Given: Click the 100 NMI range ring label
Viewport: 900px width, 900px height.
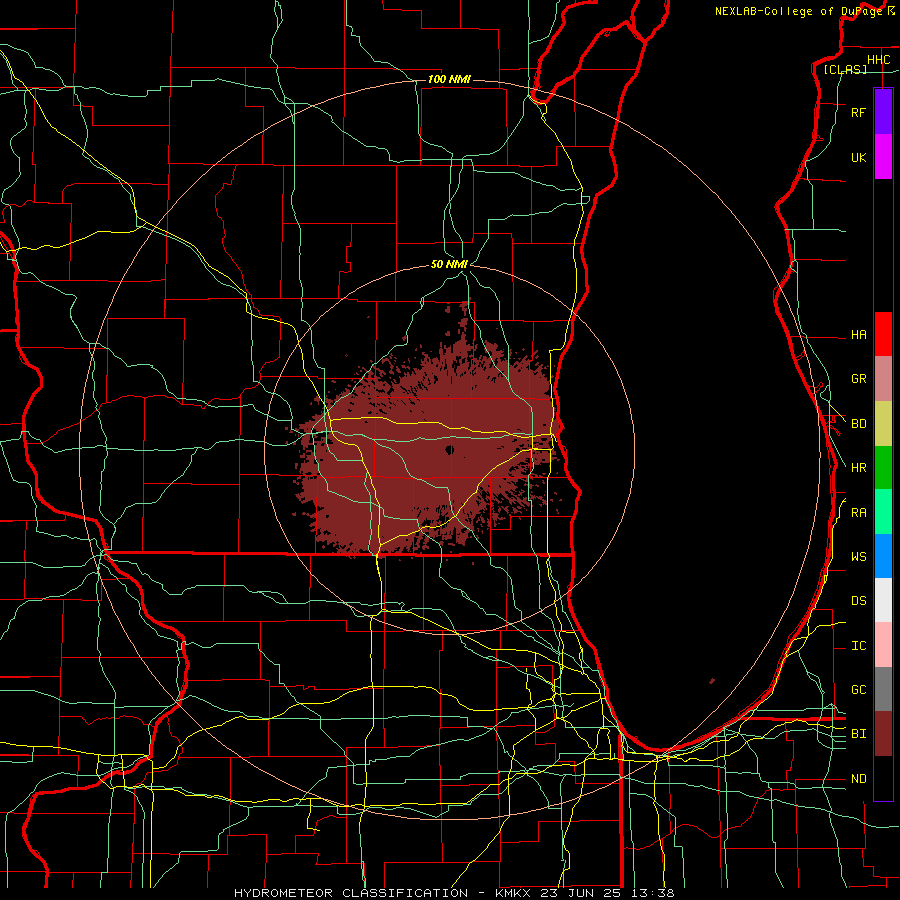Looking at the screenshot, I should pyautogui.click(x=449, y=79).
